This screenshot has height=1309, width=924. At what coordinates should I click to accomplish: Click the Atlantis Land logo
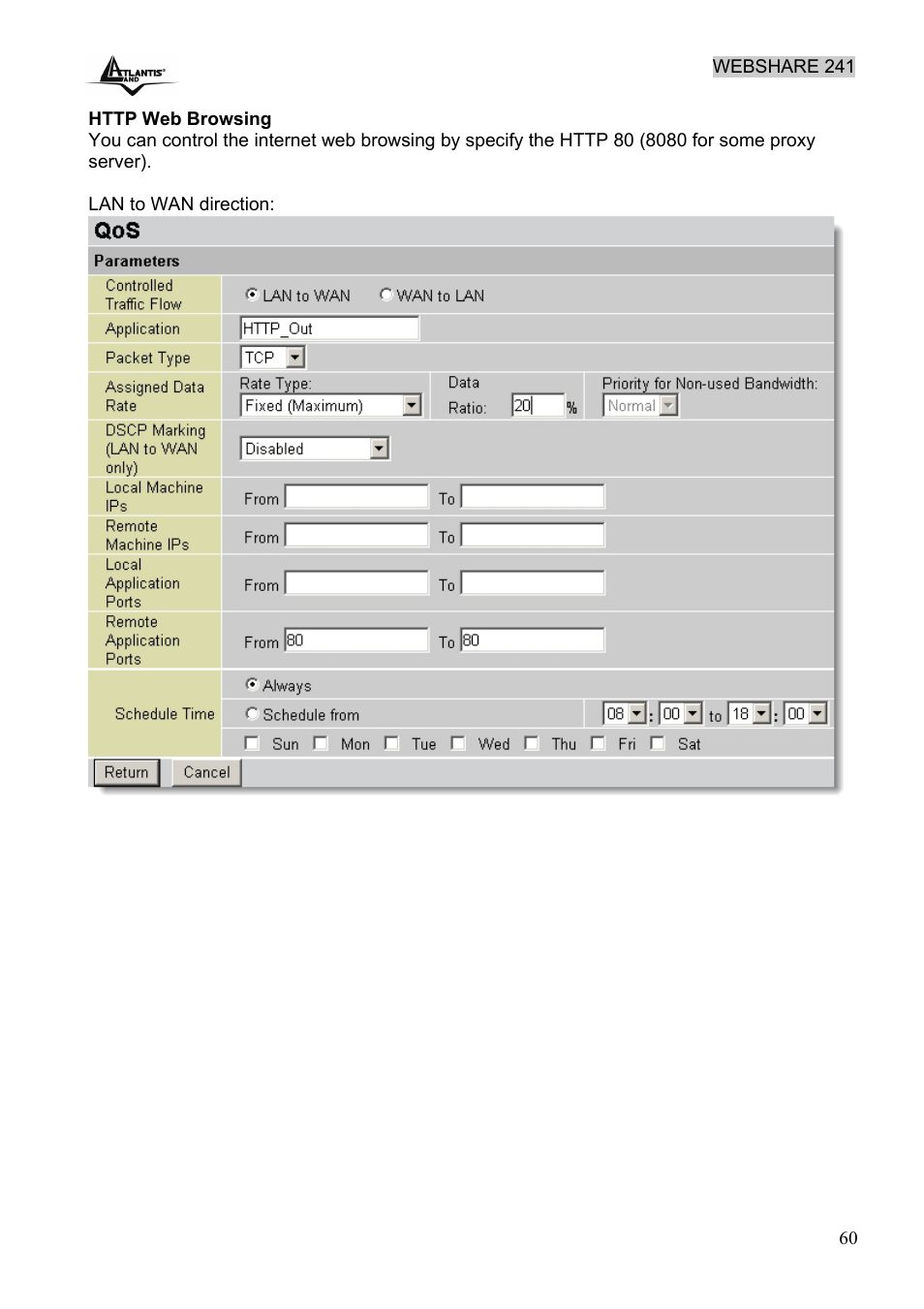[x=133, y=76]
